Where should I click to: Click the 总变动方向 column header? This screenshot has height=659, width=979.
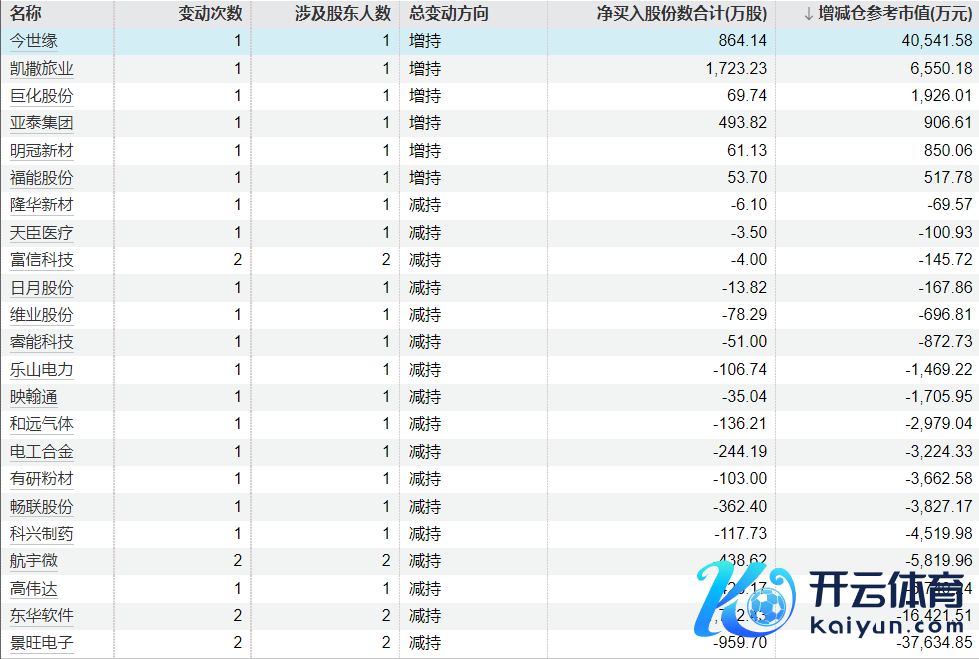449,14
